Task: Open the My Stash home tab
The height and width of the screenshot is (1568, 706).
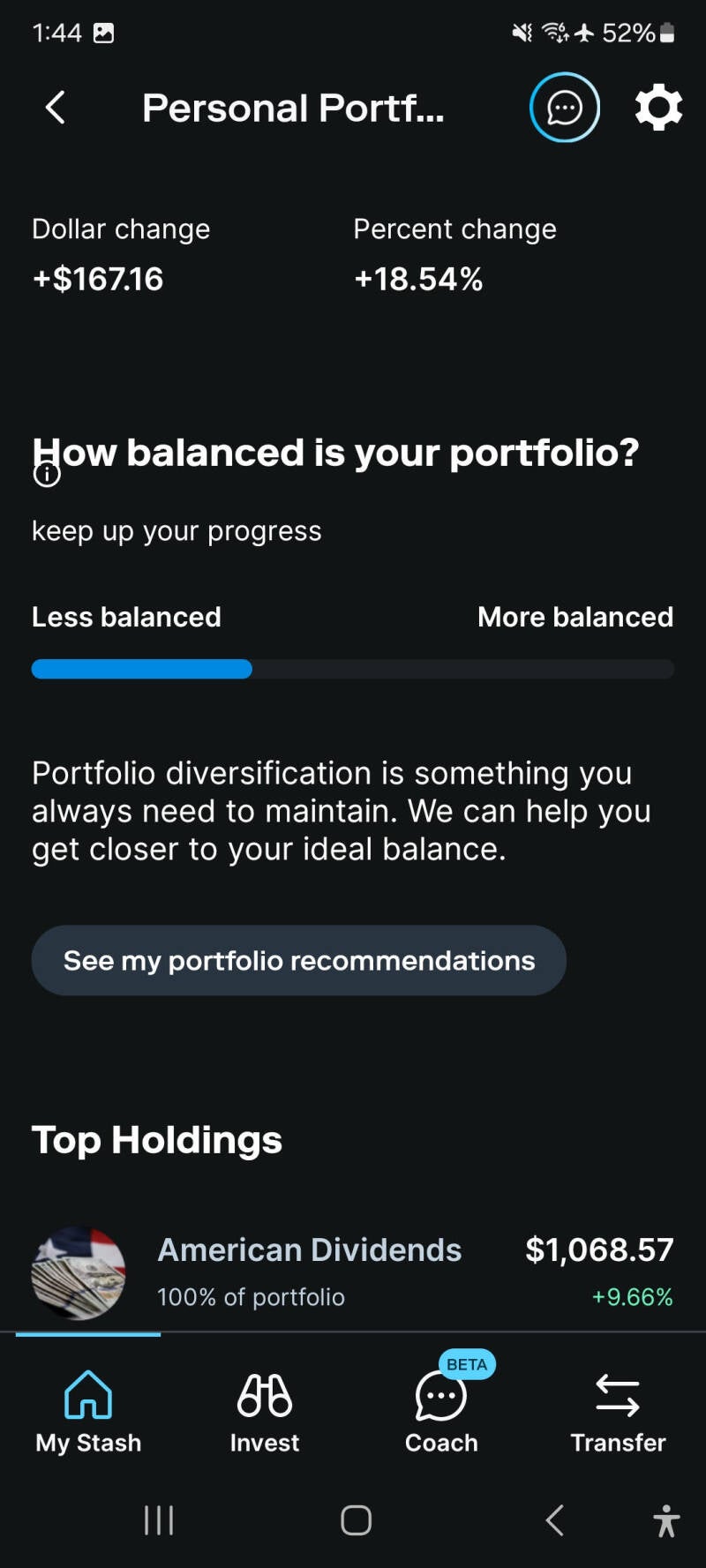Action: click(88, 1410)
